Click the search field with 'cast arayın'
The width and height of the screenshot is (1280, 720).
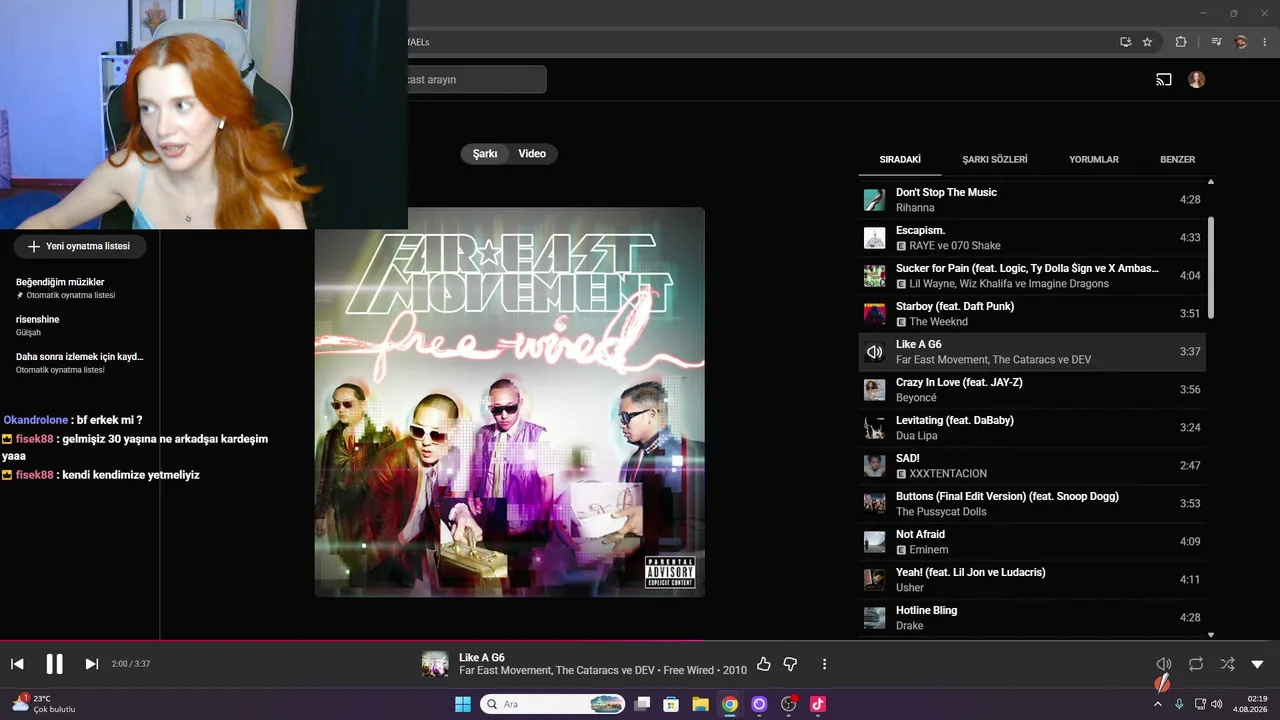click(476, 80)
